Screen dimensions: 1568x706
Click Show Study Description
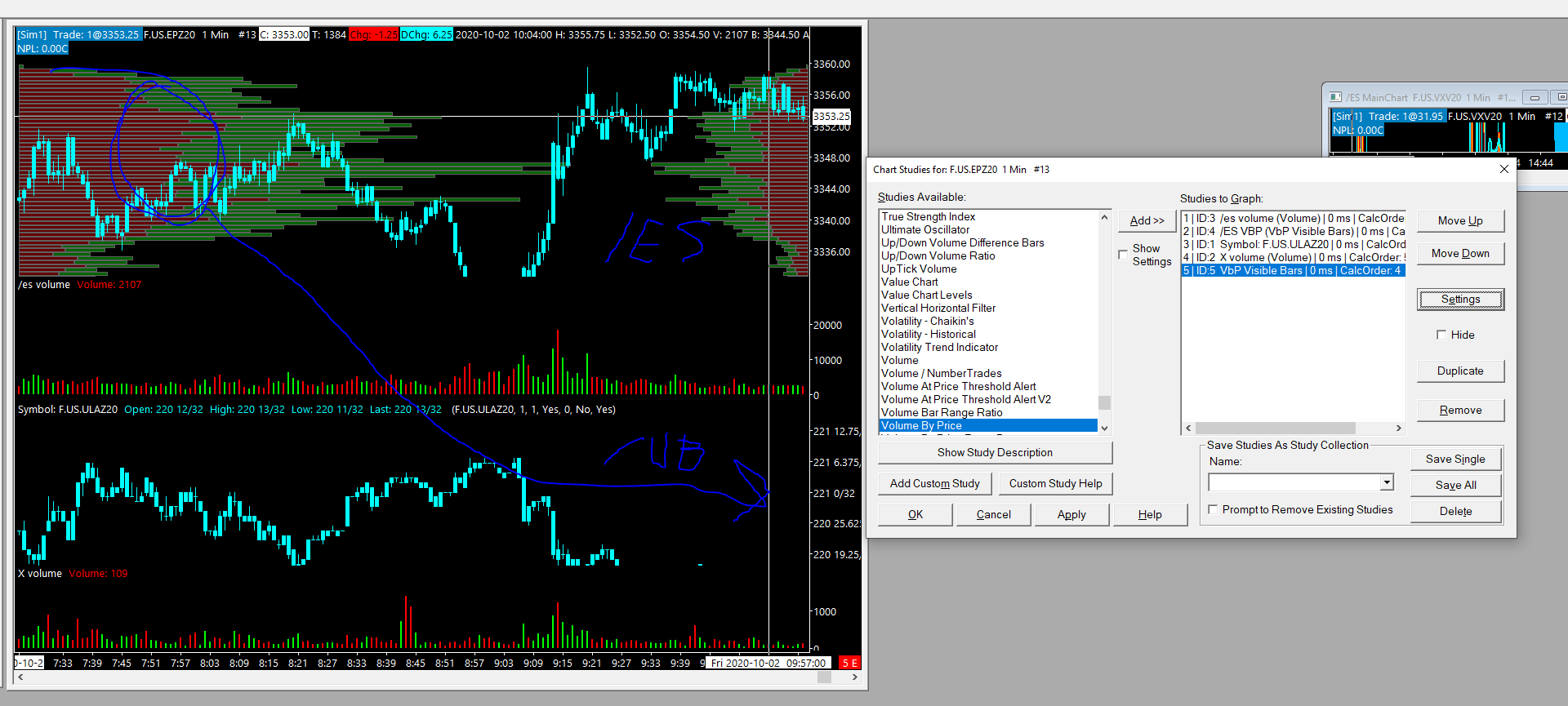(995, 452)
